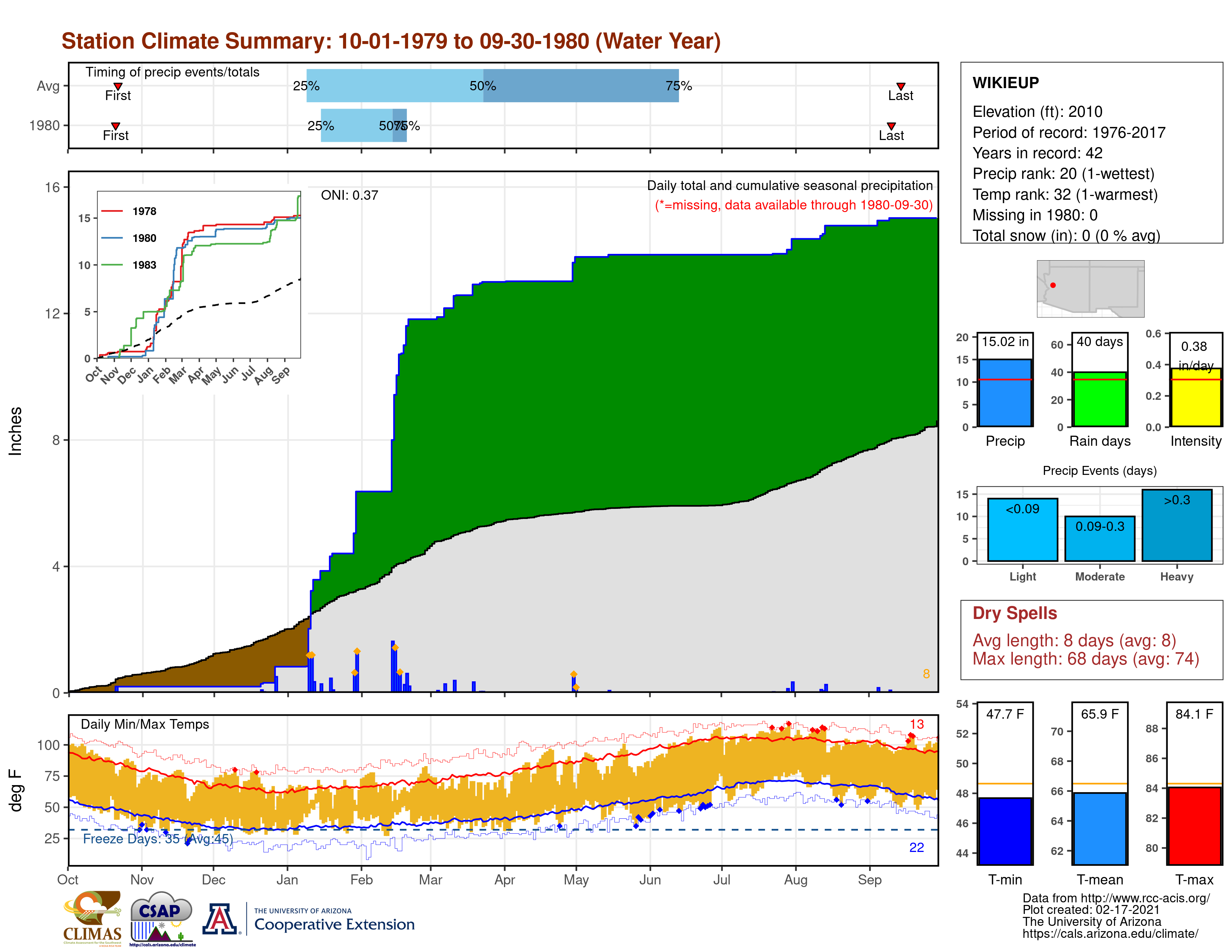Viewport: 1232px width, 952px height.
Task: Click the University of Arizona A logo
Action: (220, 919)
